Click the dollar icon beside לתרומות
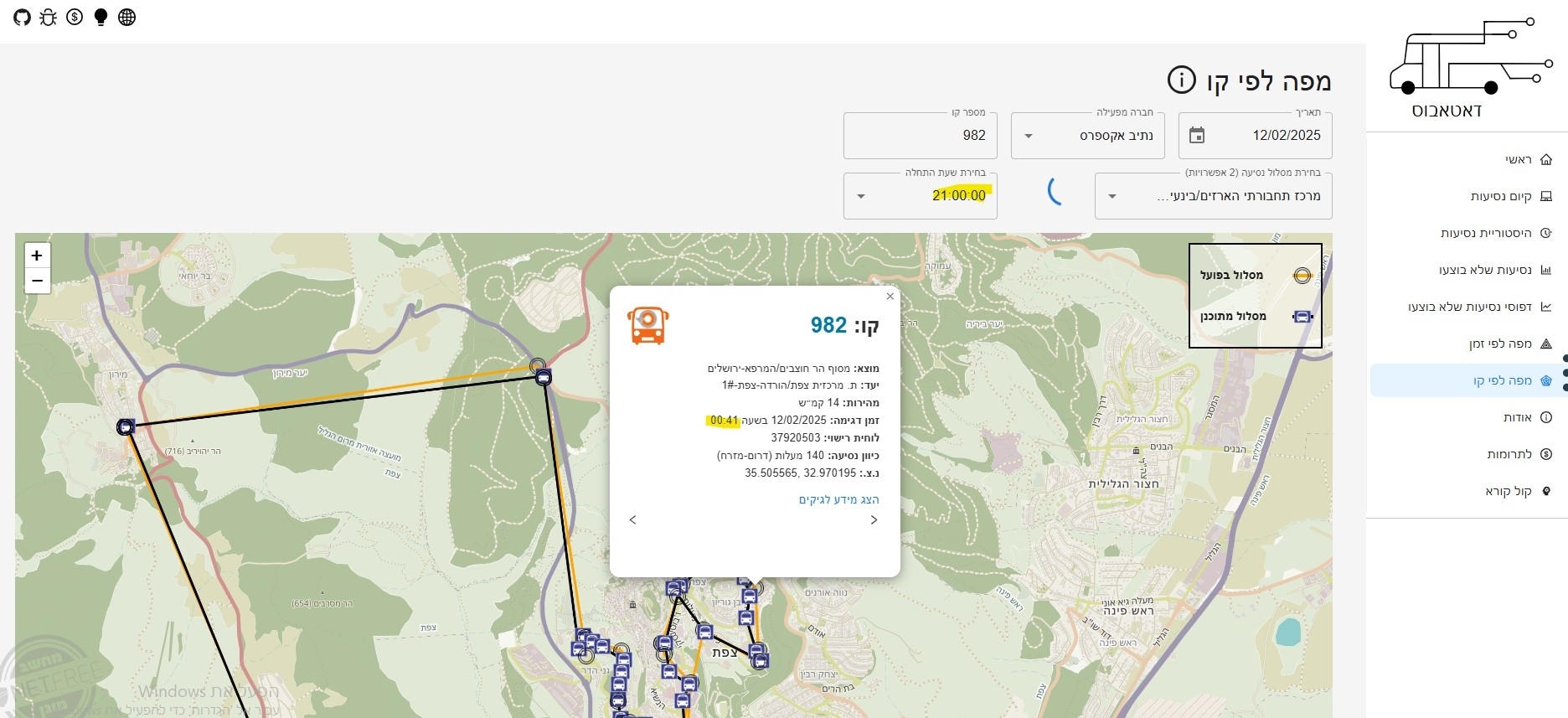The image size is (1568, 718). point(1546,454)
